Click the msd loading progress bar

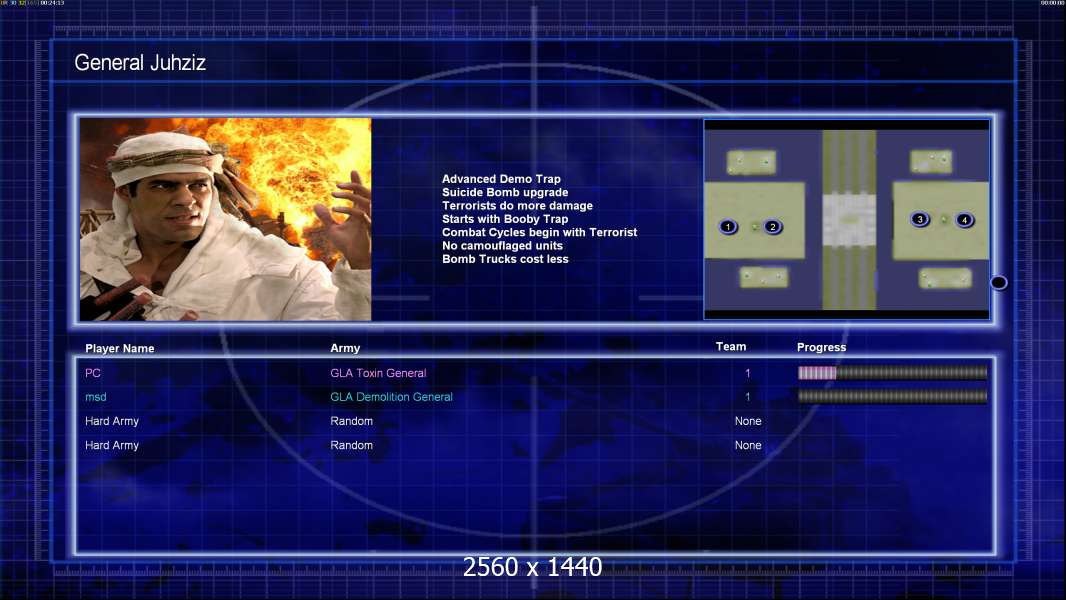click(x=893, y=396)
